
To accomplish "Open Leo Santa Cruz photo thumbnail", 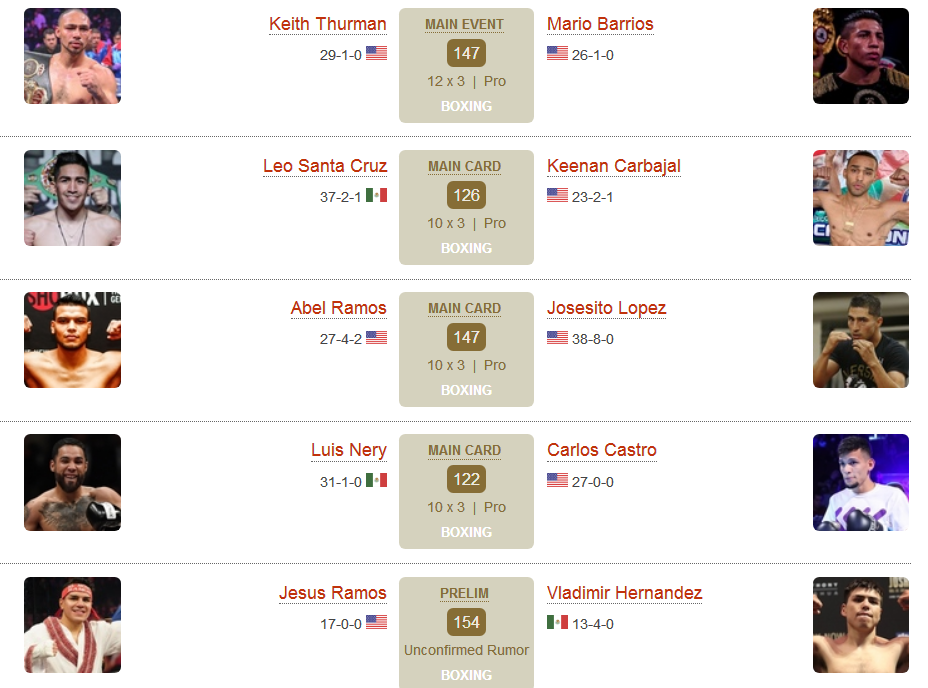I will click(x=72, y=198).
